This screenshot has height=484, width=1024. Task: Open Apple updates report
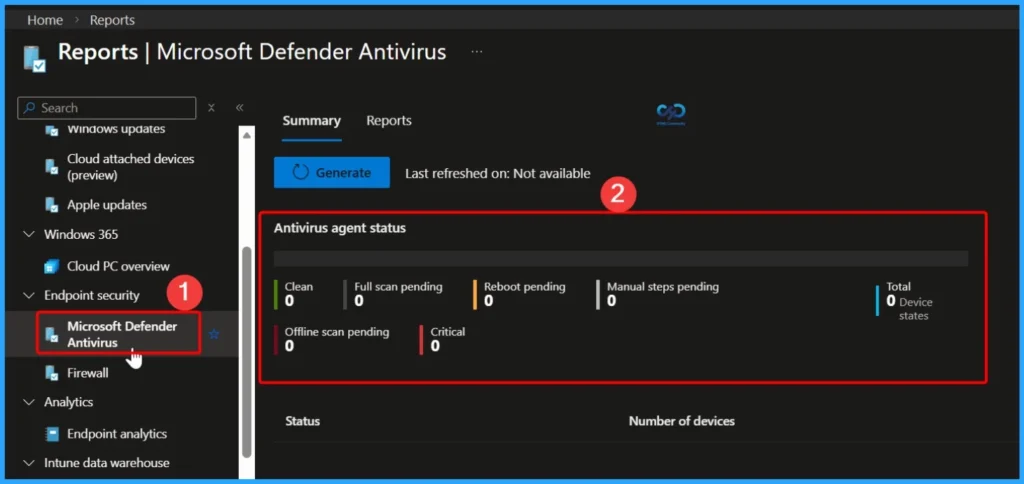[107, 205]
